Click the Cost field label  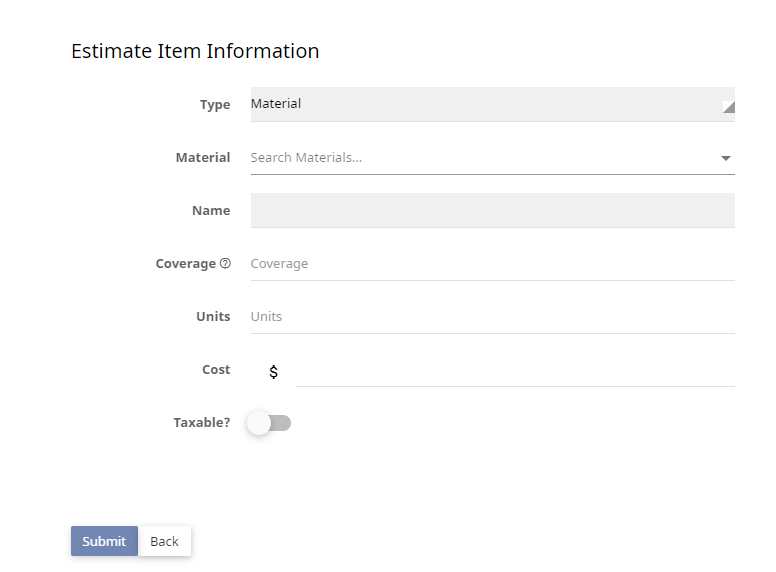216,370
